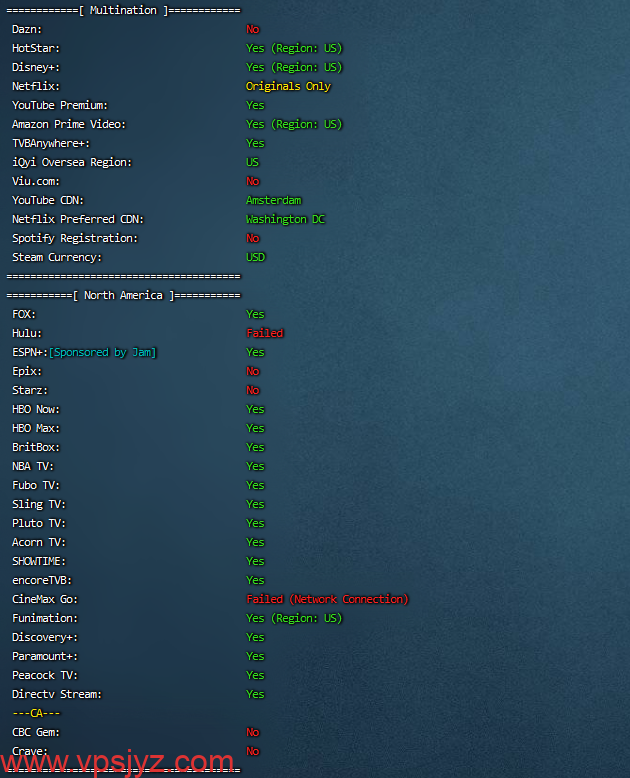The height and width of the screenshot is (778, 630).
Task: Click the Spotify Registration: label
Action: click(75, 238)
